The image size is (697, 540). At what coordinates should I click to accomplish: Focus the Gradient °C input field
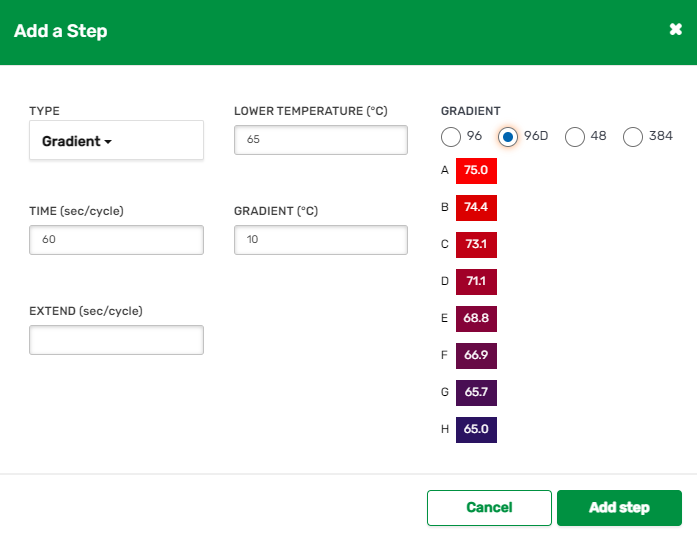(x=320, y=240)
